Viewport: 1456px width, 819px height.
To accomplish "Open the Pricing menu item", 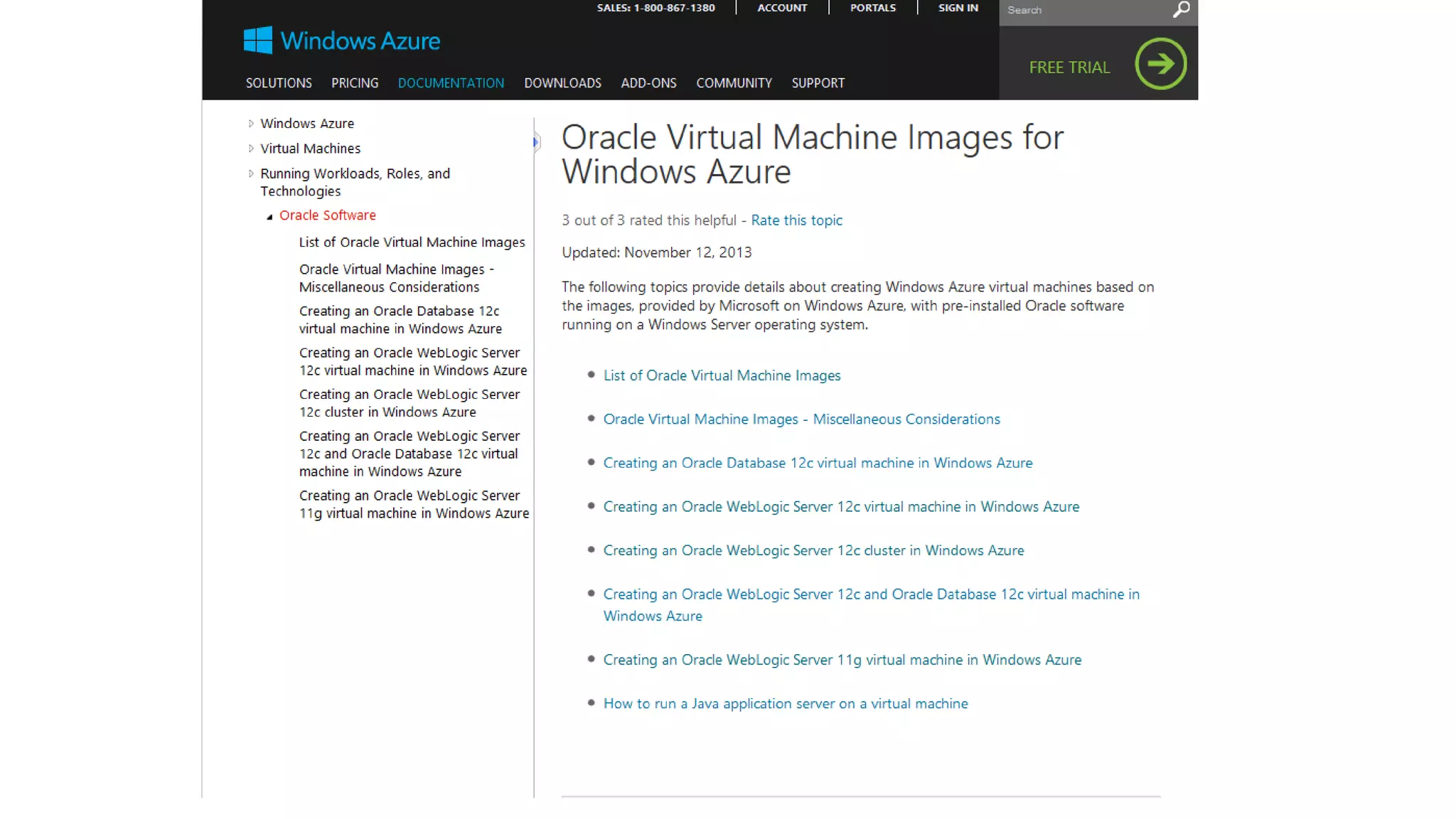I will (x=354, y=83).
